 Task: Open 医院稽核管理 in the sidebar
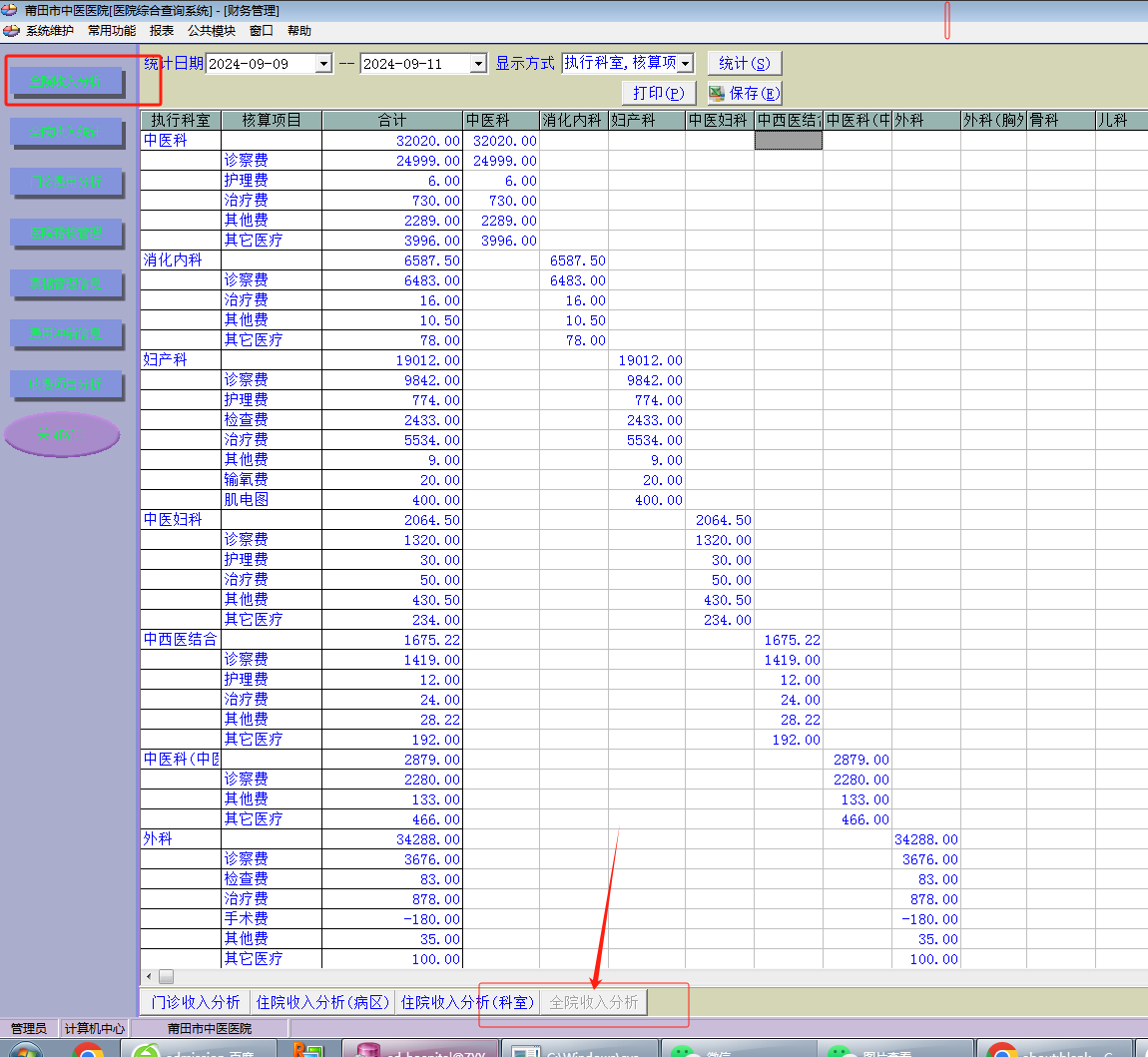tap(66, 233)
